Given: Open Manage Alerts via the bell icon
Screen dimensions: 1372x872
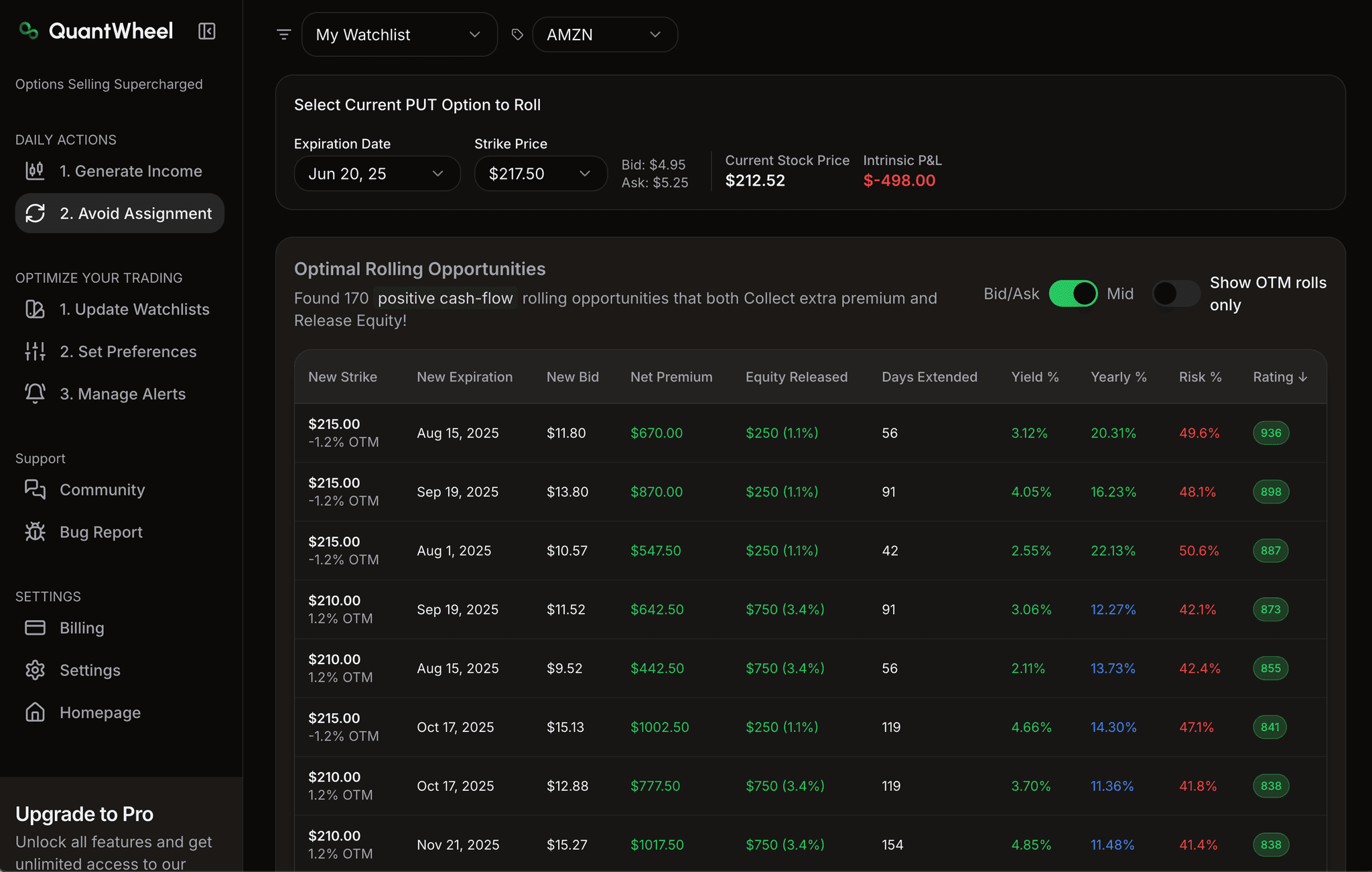Looking at the screenshot, I should 34,393.
